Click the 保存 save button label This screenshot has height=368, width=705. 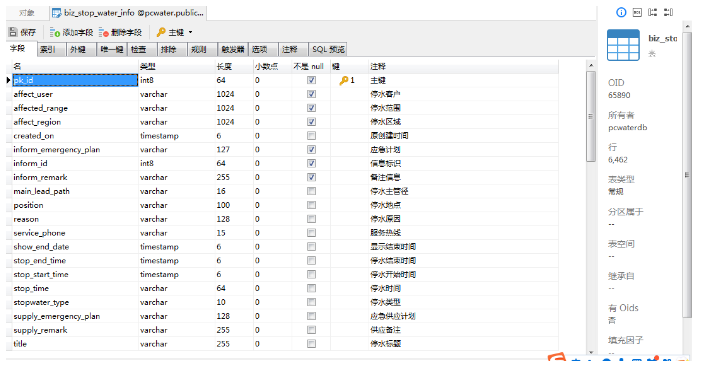click(28, 32)
